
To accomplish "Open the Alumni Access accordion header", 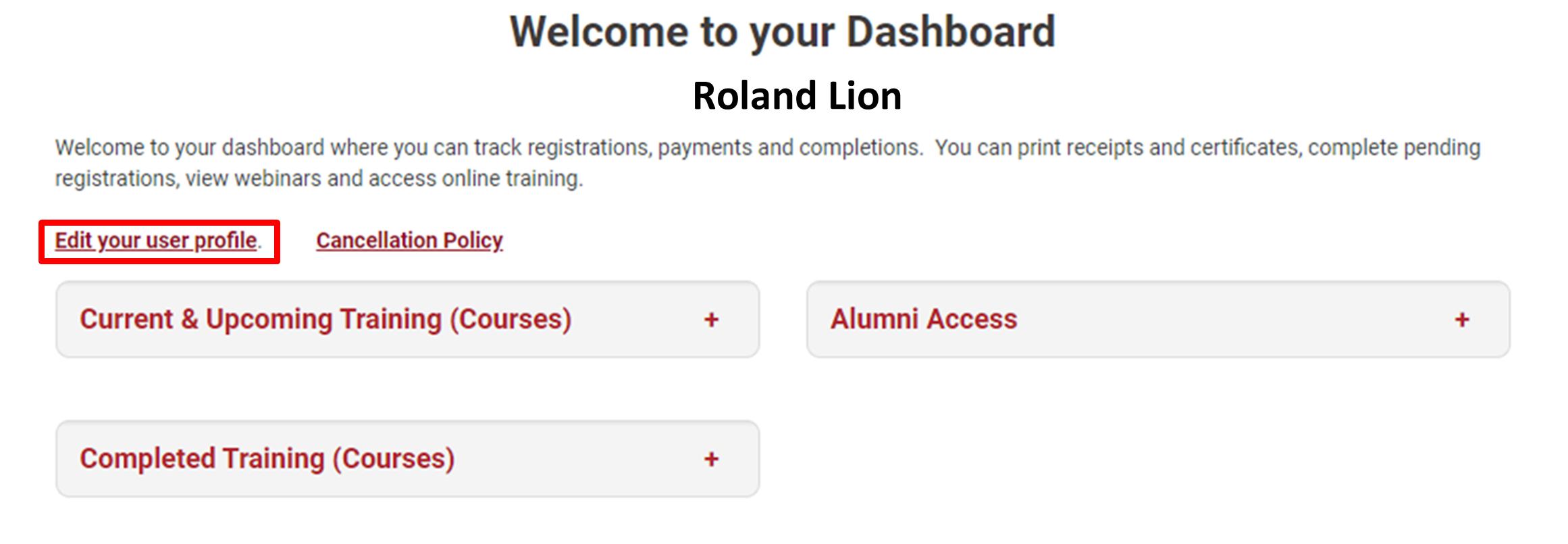I will (x=924, y=319).
